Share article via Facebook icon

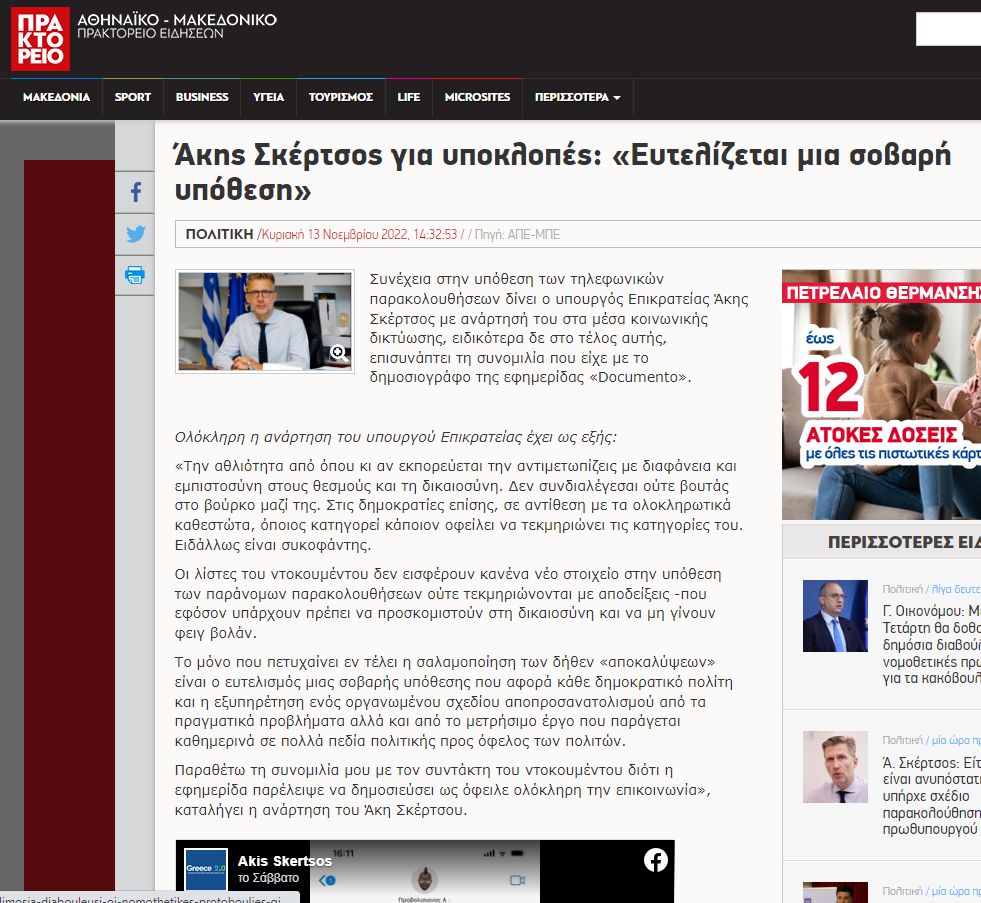tap(135, 191)
